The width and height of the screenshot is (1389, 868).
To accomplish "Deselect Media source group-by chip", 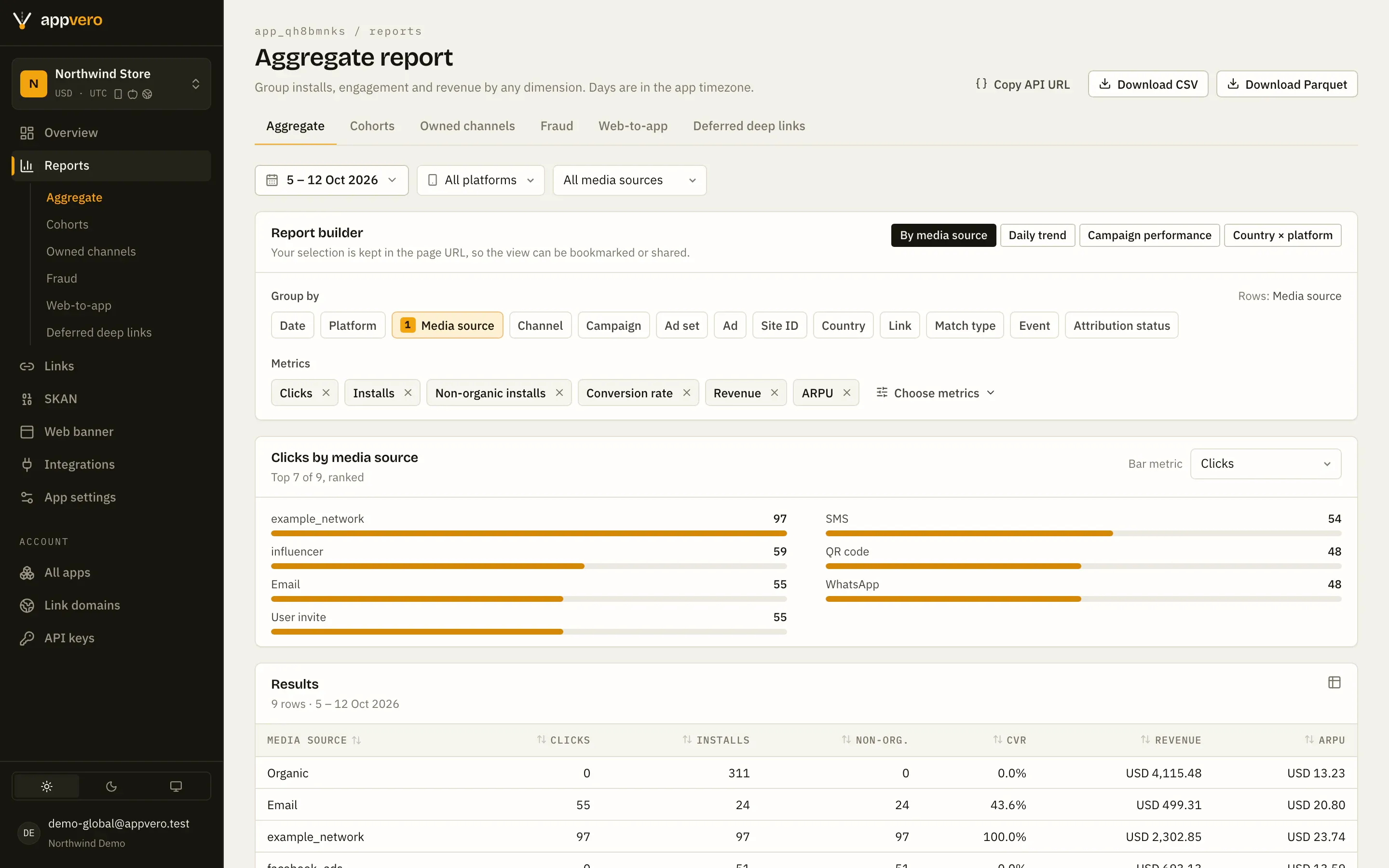I will coord(447,325).
